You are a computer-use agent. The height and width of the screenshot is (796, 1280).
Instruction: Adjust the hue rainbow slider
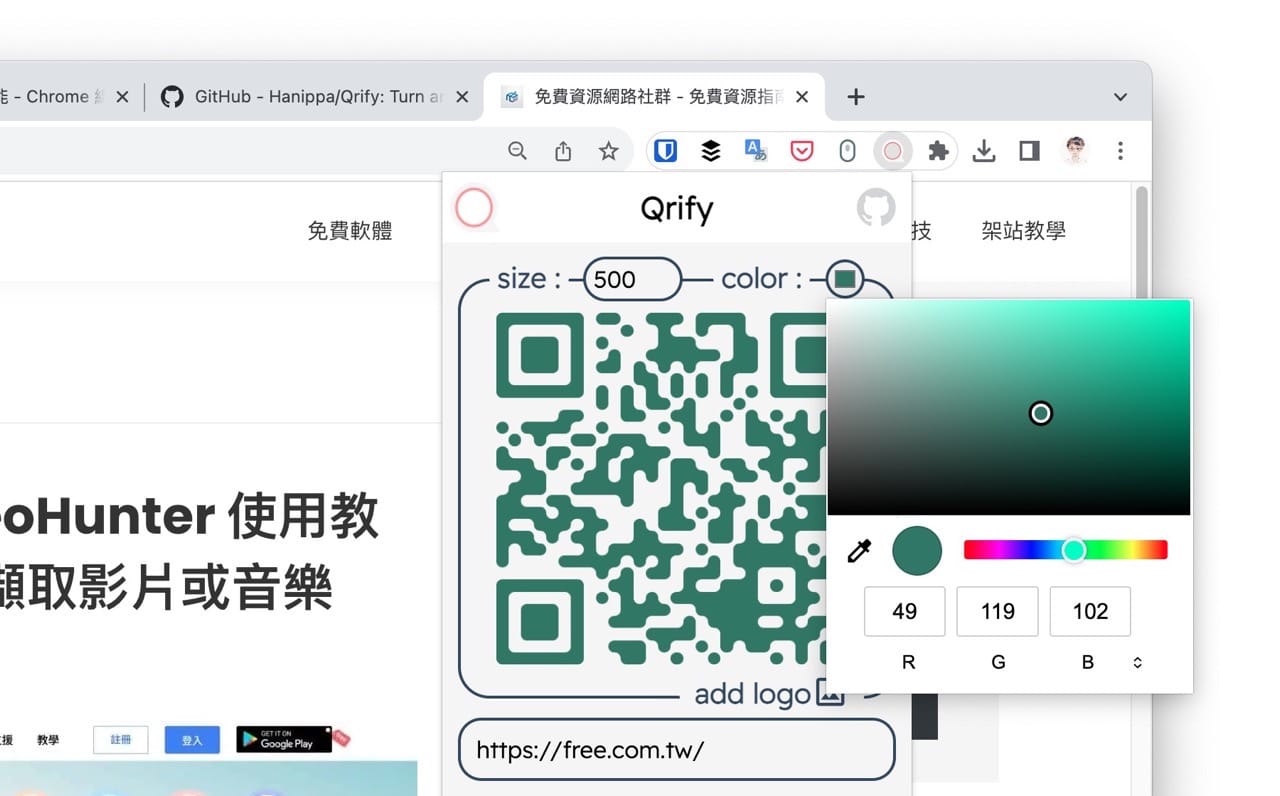(1065, 550)
